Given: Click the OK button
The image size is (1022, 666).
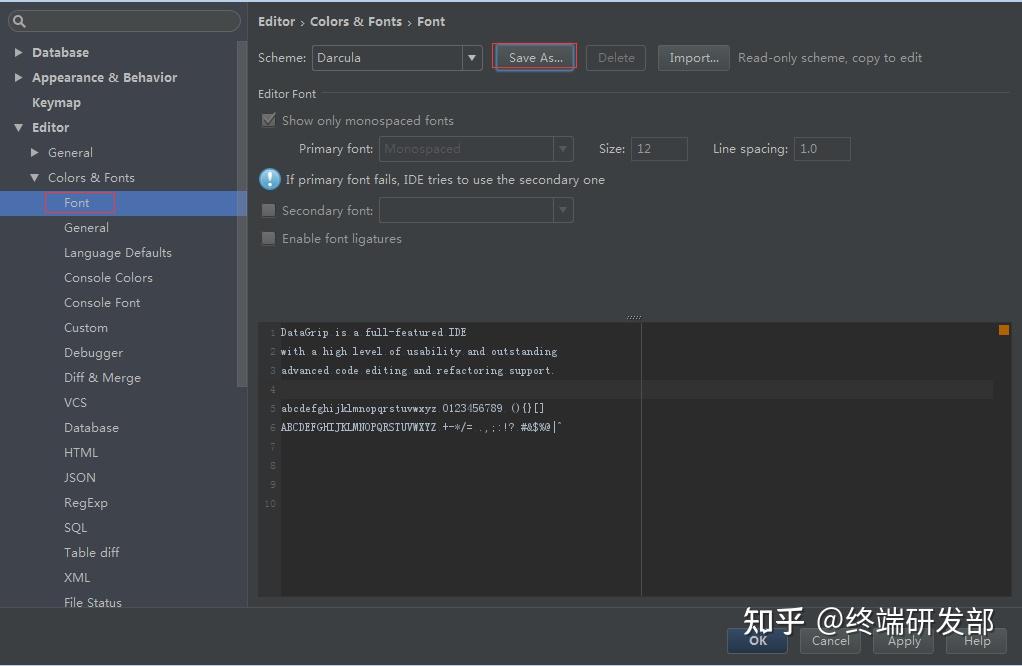Looking at the screenshot, I should tap(757, 641).
